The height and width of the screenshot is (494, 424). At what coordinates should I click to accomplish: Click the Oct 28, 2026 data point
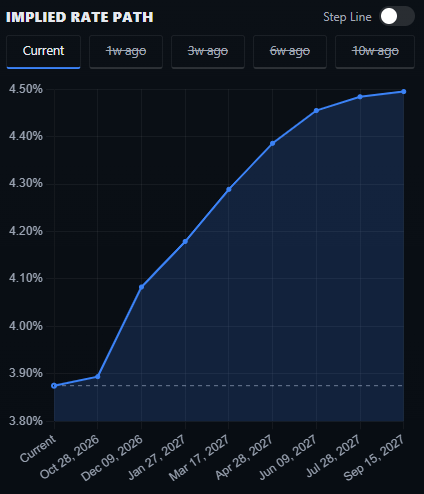tap(98, 376)
